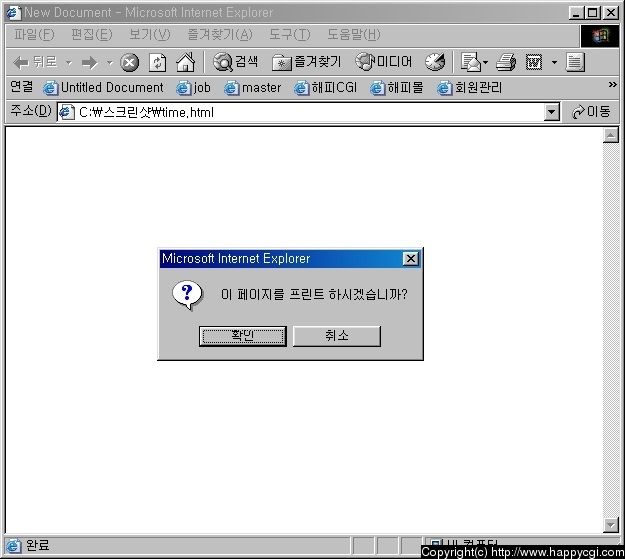Click the scrollbar down arrow
Viewport: 625px width, 559px height.
click(611, 524)
